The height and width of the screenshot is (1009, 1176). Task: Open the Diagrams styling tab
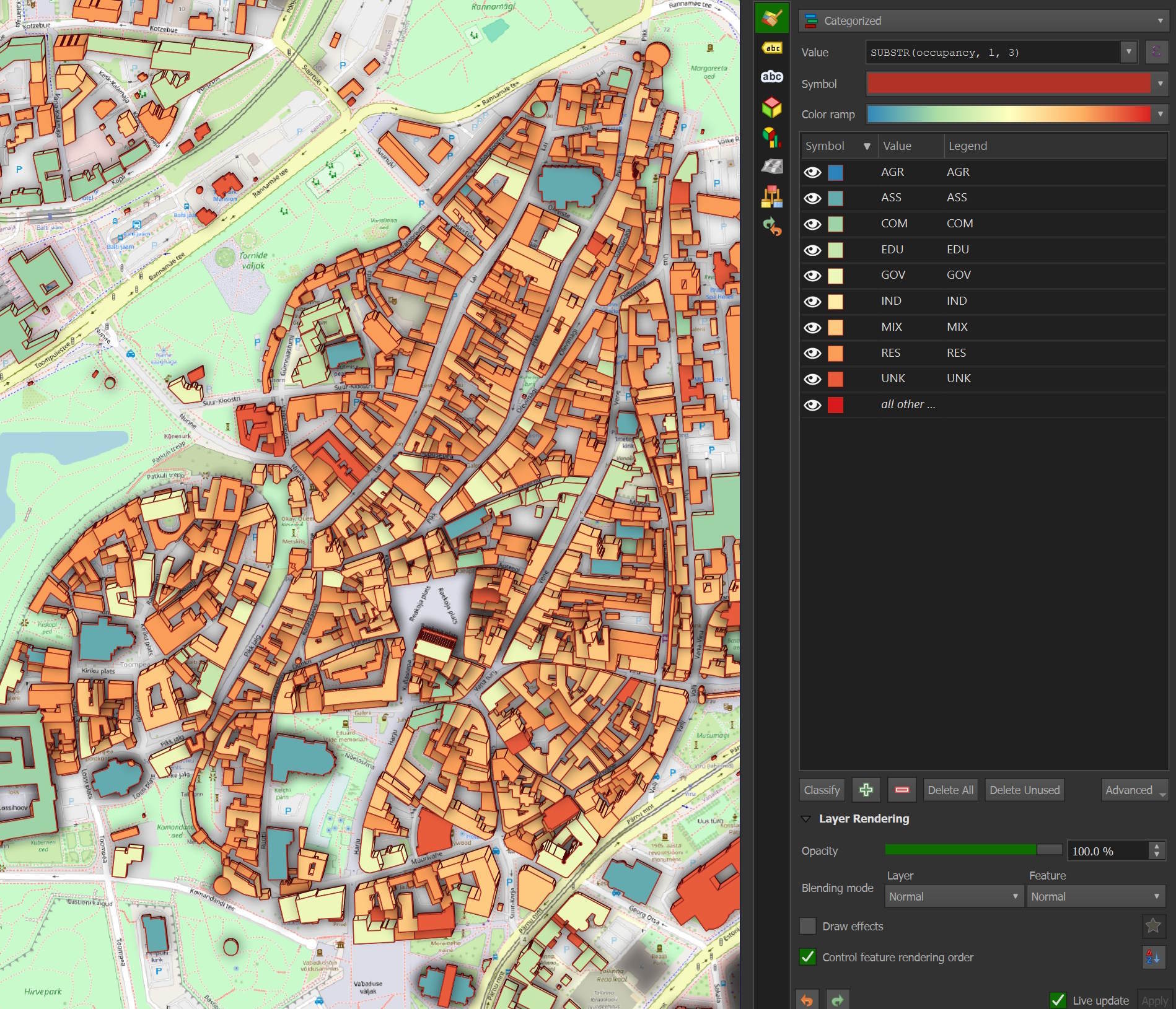pyautogui.click(x=771, y=137)
